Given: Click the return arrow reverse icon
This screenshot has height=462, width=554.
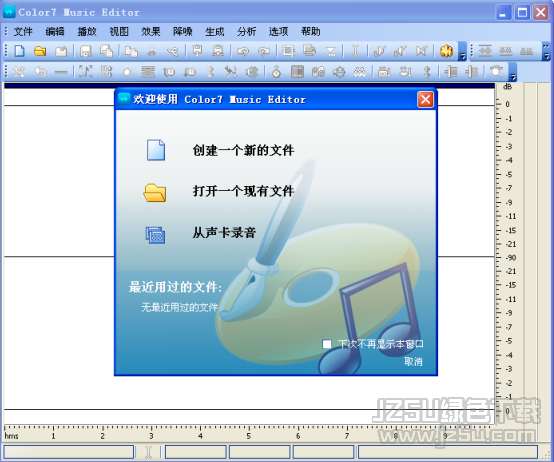Looking at the screenshot, I should pos(40,72).
